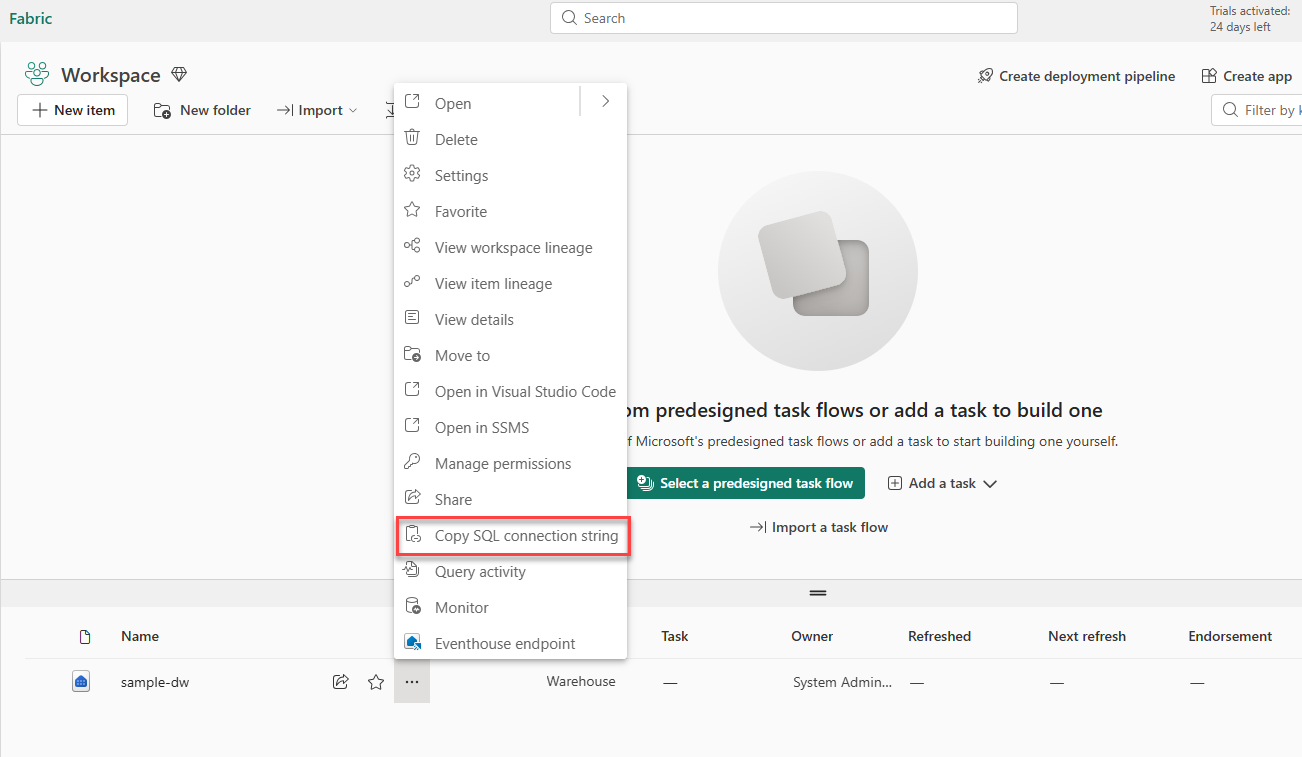Select the Warehouse type cell
The width and height of the screenshot is (1302, 757).
581,682
